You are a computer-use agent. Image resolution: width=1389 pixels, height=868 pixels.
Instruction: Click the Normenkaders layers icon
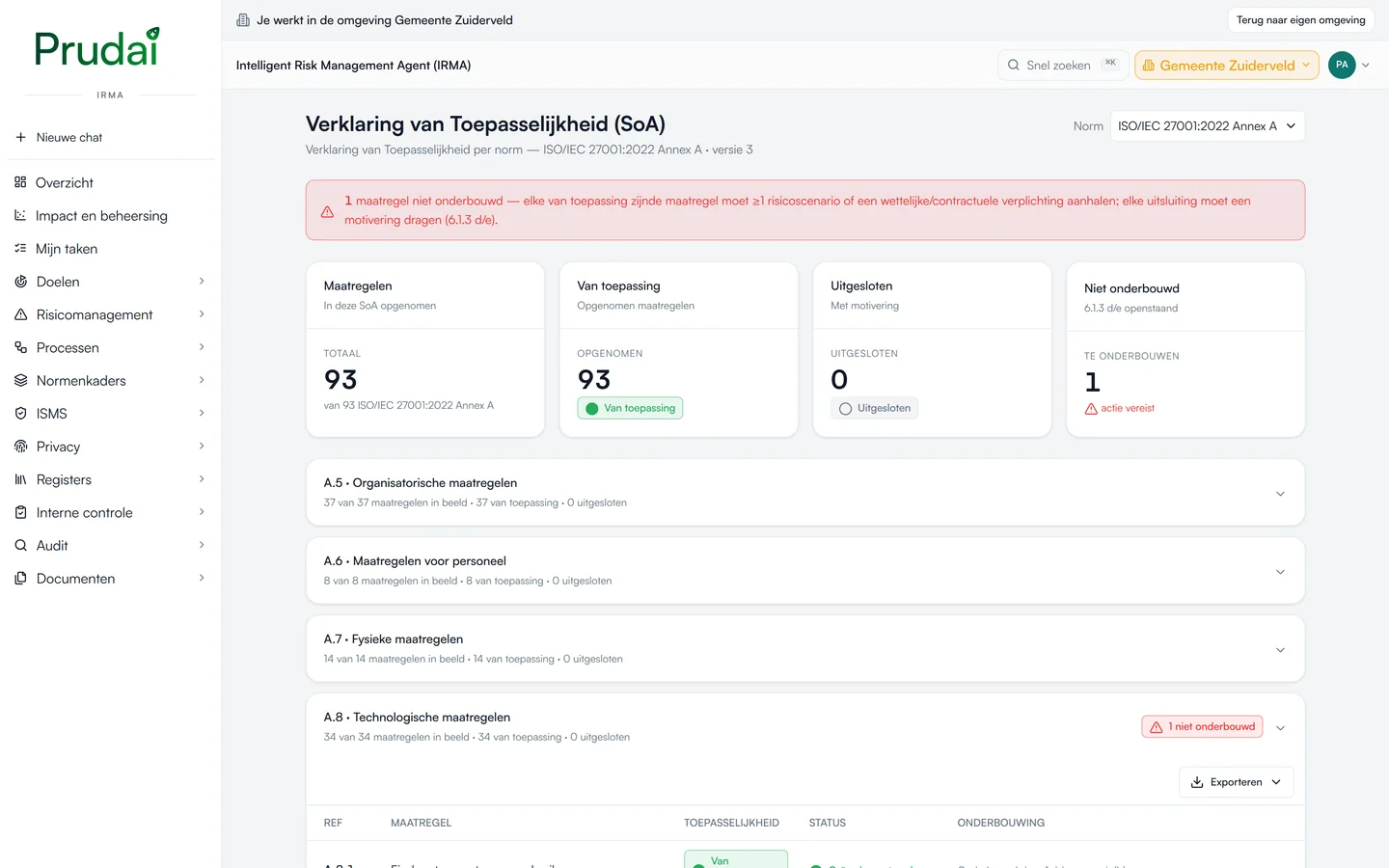coord(20,380)
